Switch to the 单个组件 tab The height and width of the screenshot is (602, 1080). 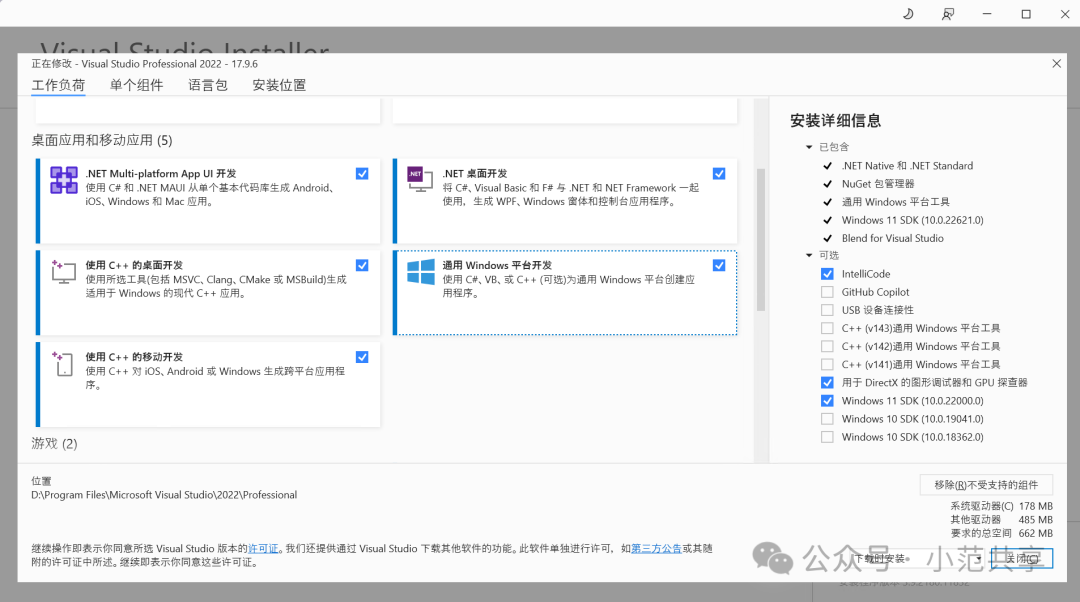137,85
